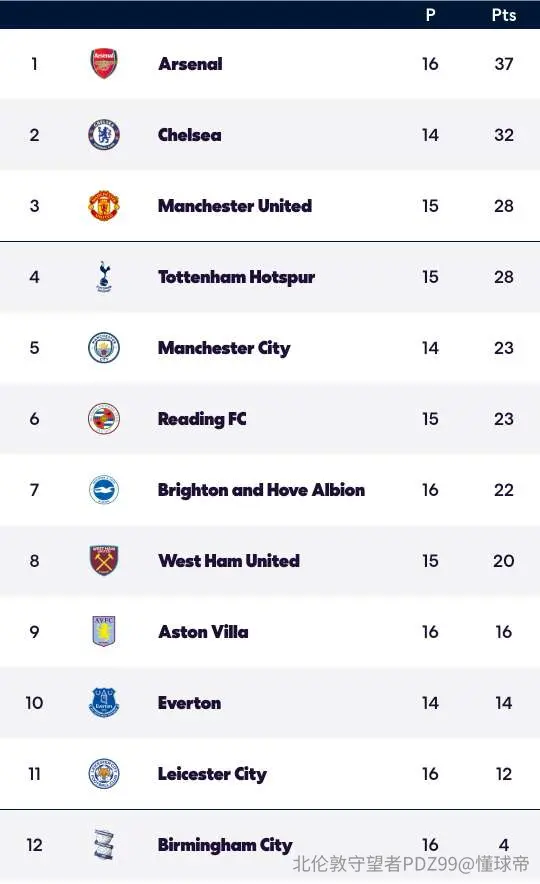
Task: Click the Reading FC crest
Action: click(x=104, y=418)
